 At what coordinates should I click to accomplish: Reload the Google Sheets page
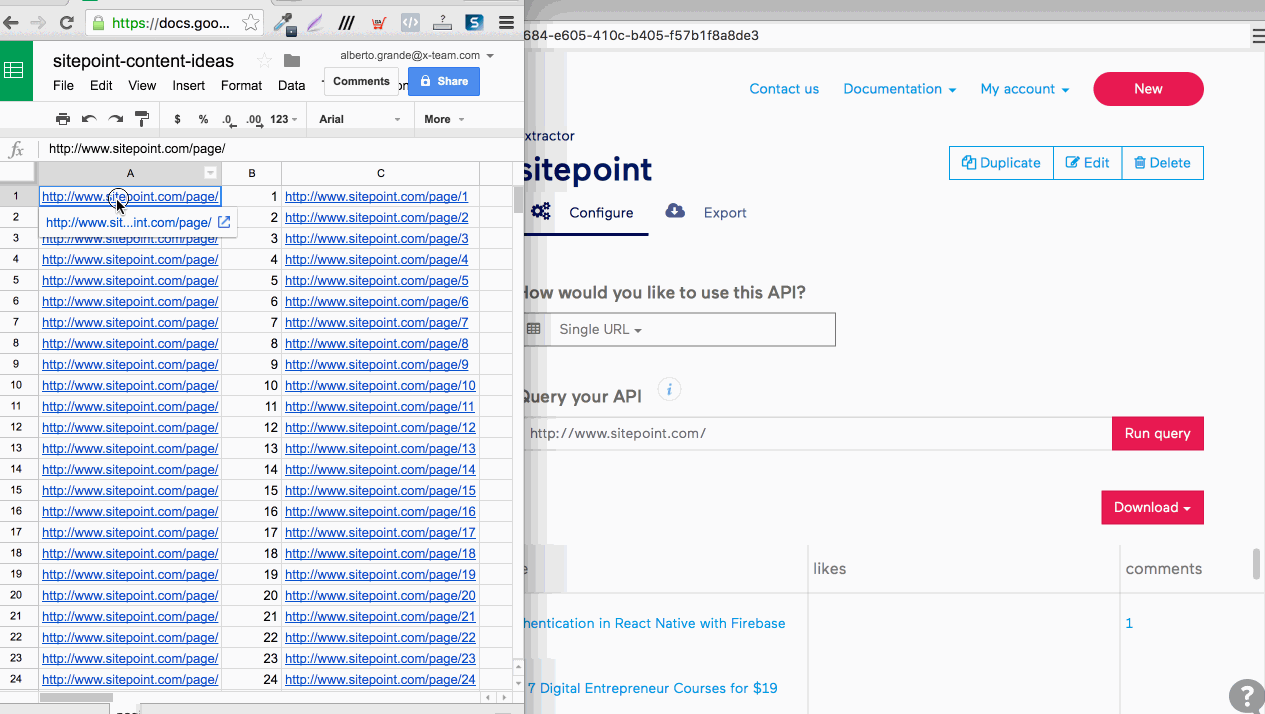pyautogui.click(x=67, y=22)
